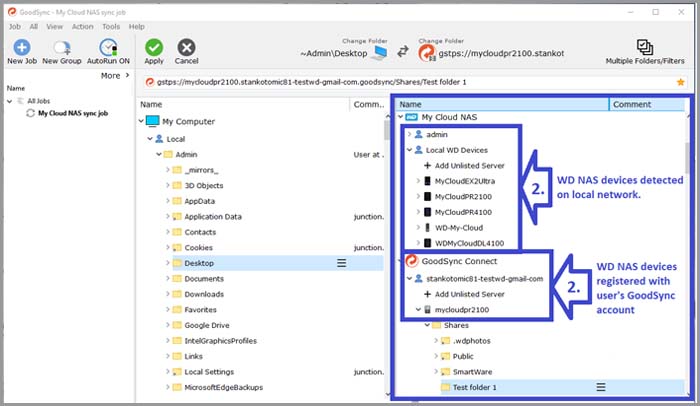Open Multiple Folders/Filters
The image size is (700, 406).
coord(645,49)
